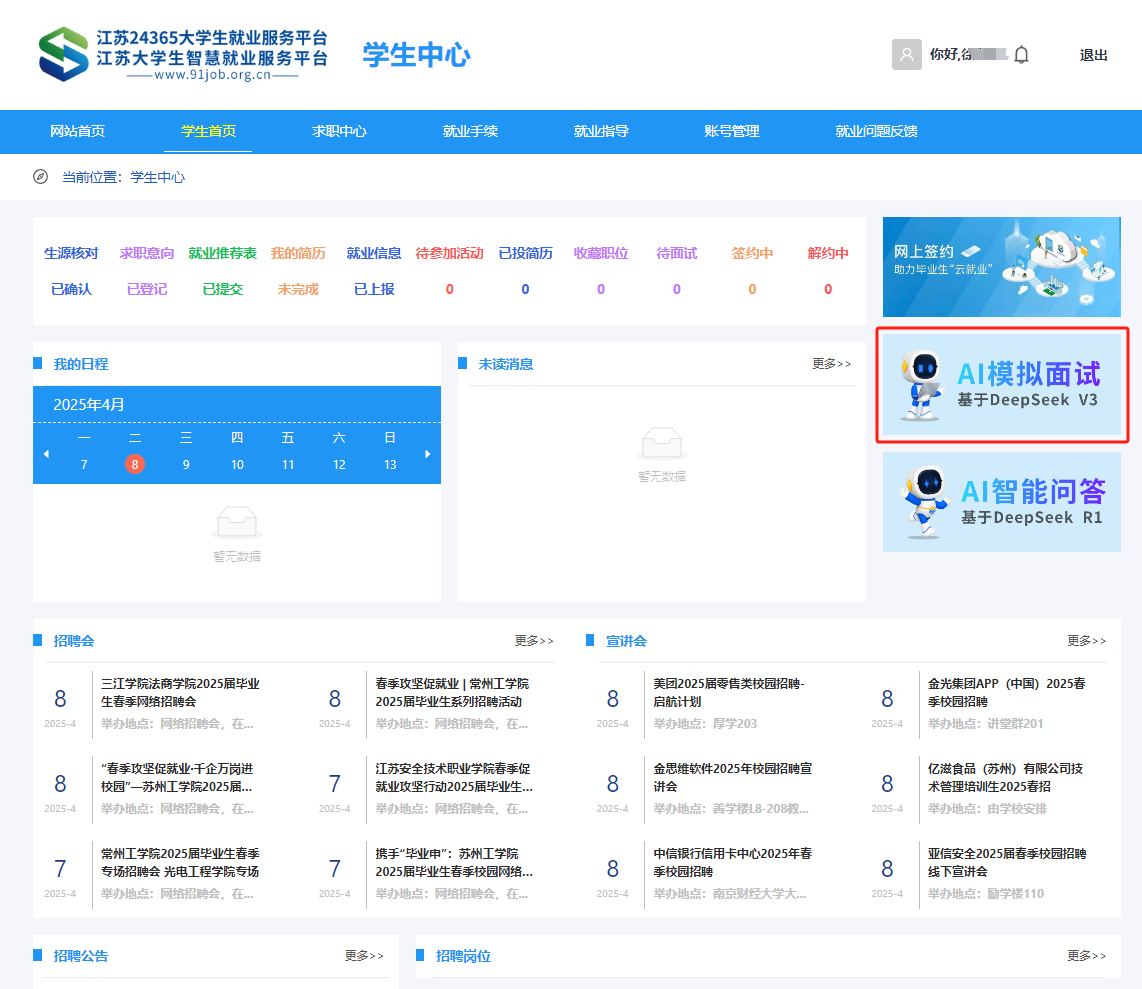Open the AI智能问答 banner

pyautogui.click(x=1002, y=502)
